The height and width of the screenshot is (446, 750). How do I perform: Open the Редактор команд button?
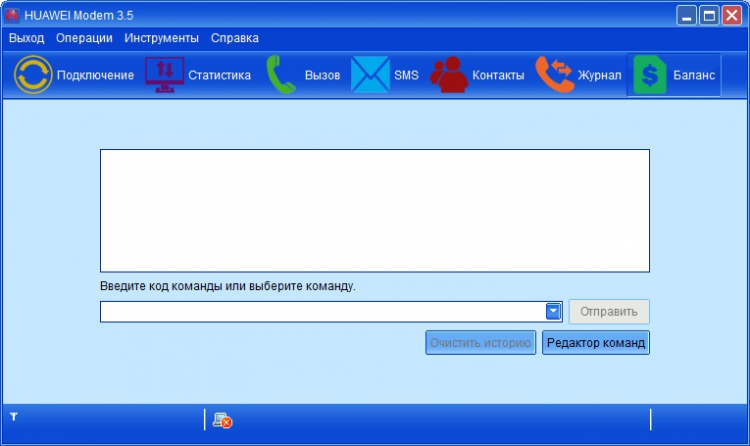pyautogui.click(x=596, y=343)
